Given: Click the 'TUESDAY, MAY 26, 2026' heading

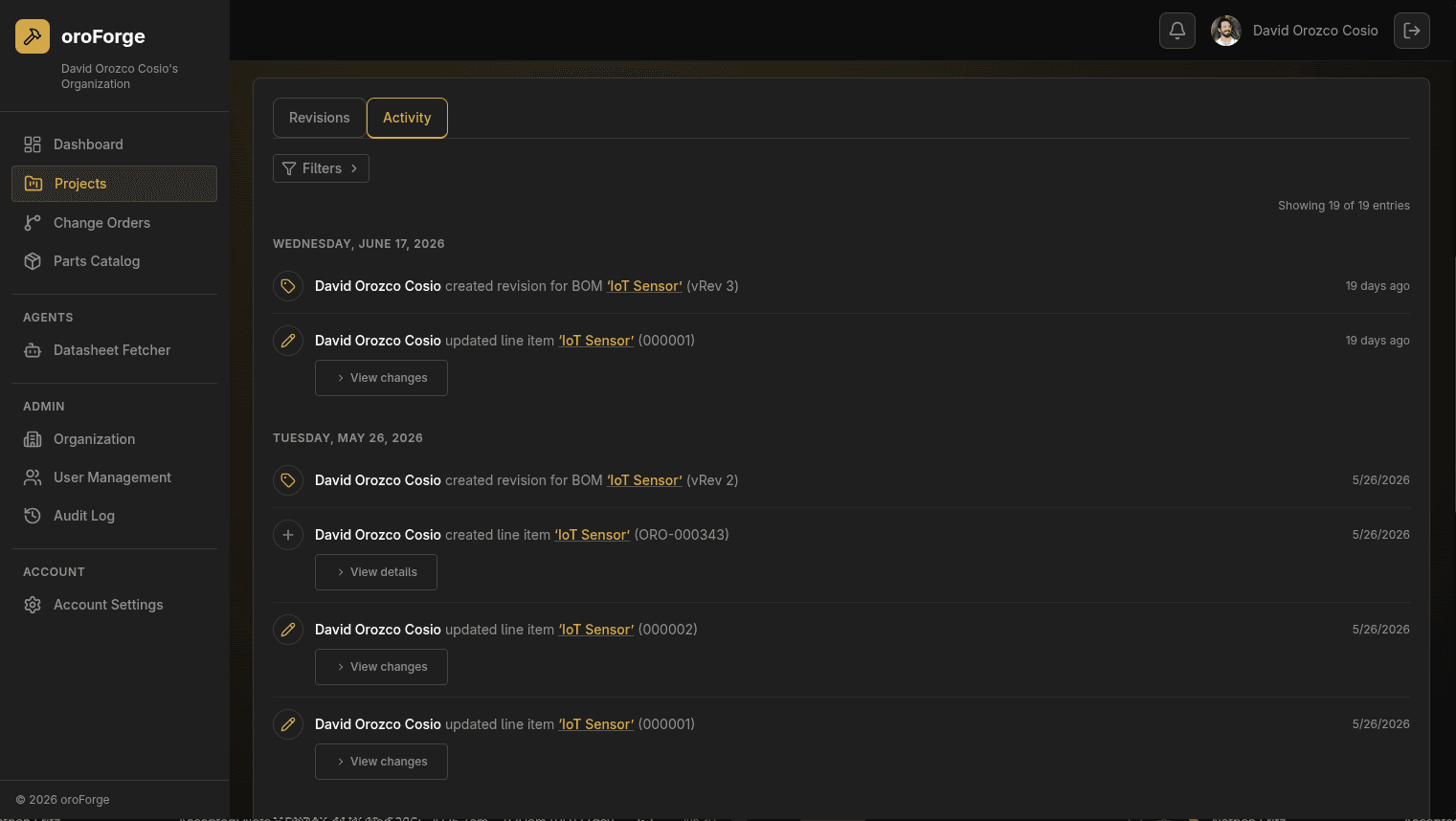Looking at the screenshot, I should coord(347,438).
